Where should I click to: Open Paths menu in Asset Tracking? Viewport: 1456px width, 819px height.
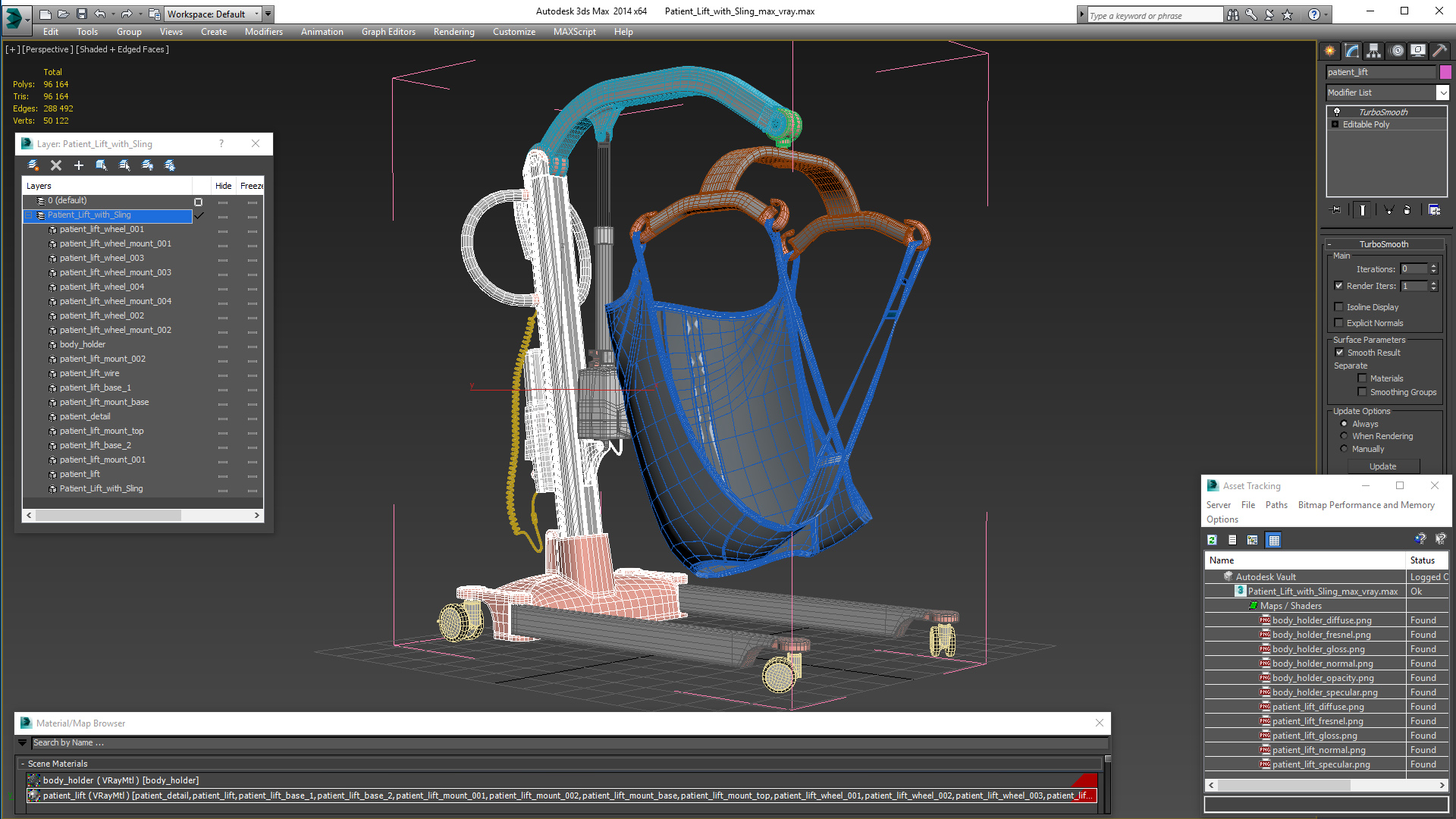point(1276,505)
